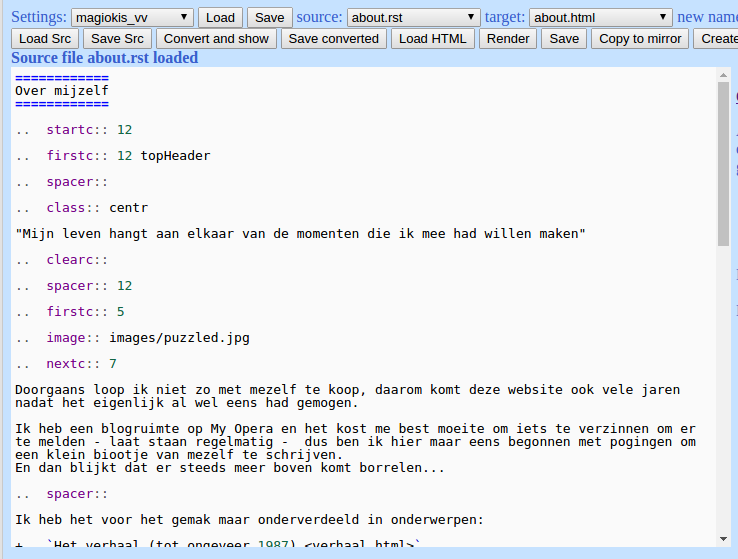Open the Settings dropdown showing magiokis_vv

tap(132, 18)
